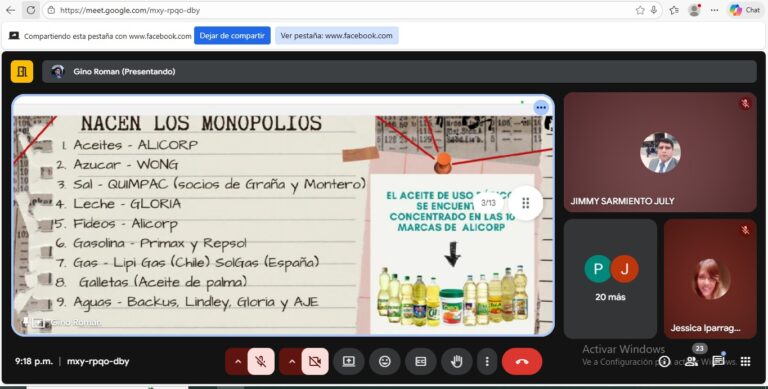The image size is (768, 389).
Task: Show the participants list icon
Action: [691, 362]
